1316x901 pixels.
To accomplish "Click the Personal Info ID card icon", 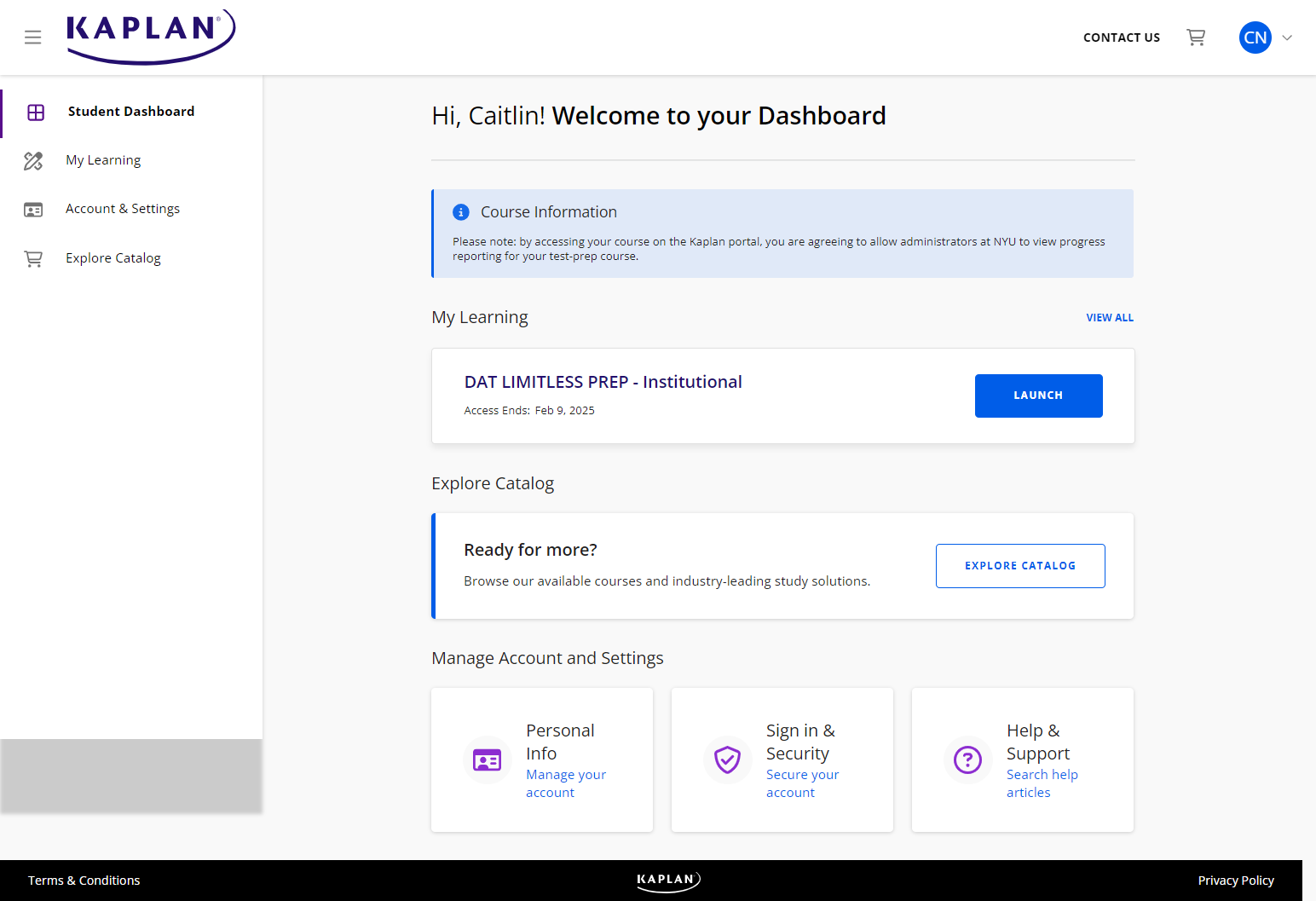I will pos(487,759).
